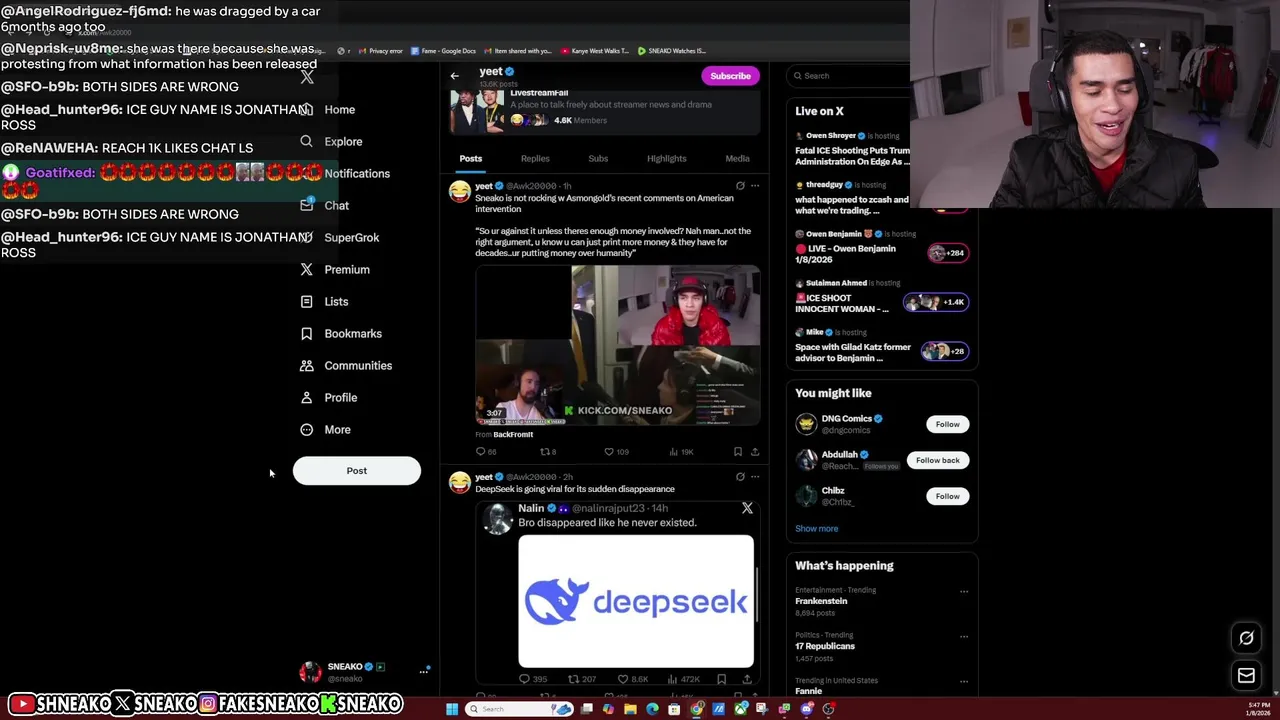Repost the Sneako Asmongold post

tap(548, 452)
